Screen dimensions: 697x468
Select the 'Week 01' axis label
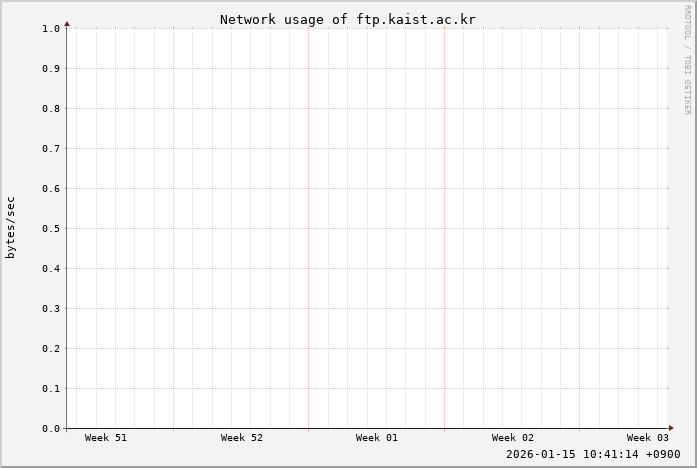click(376, 438)
